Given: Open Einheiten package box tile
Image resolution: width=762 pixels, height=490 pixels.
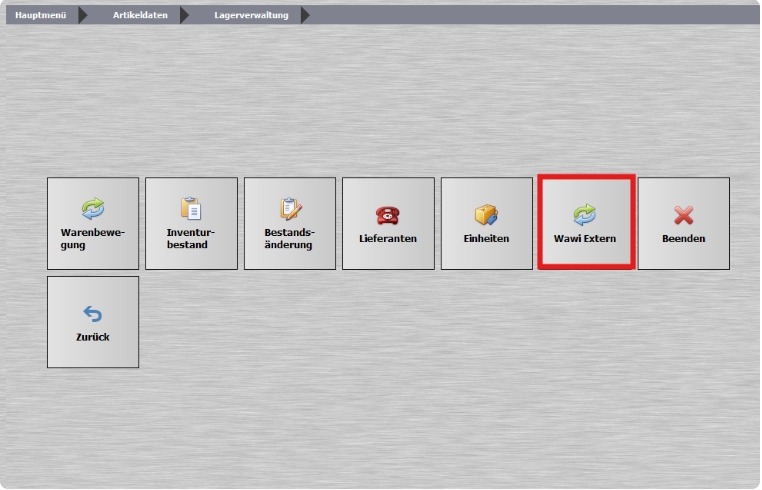Looking at the screenshot, I should [x=487, y=223].
